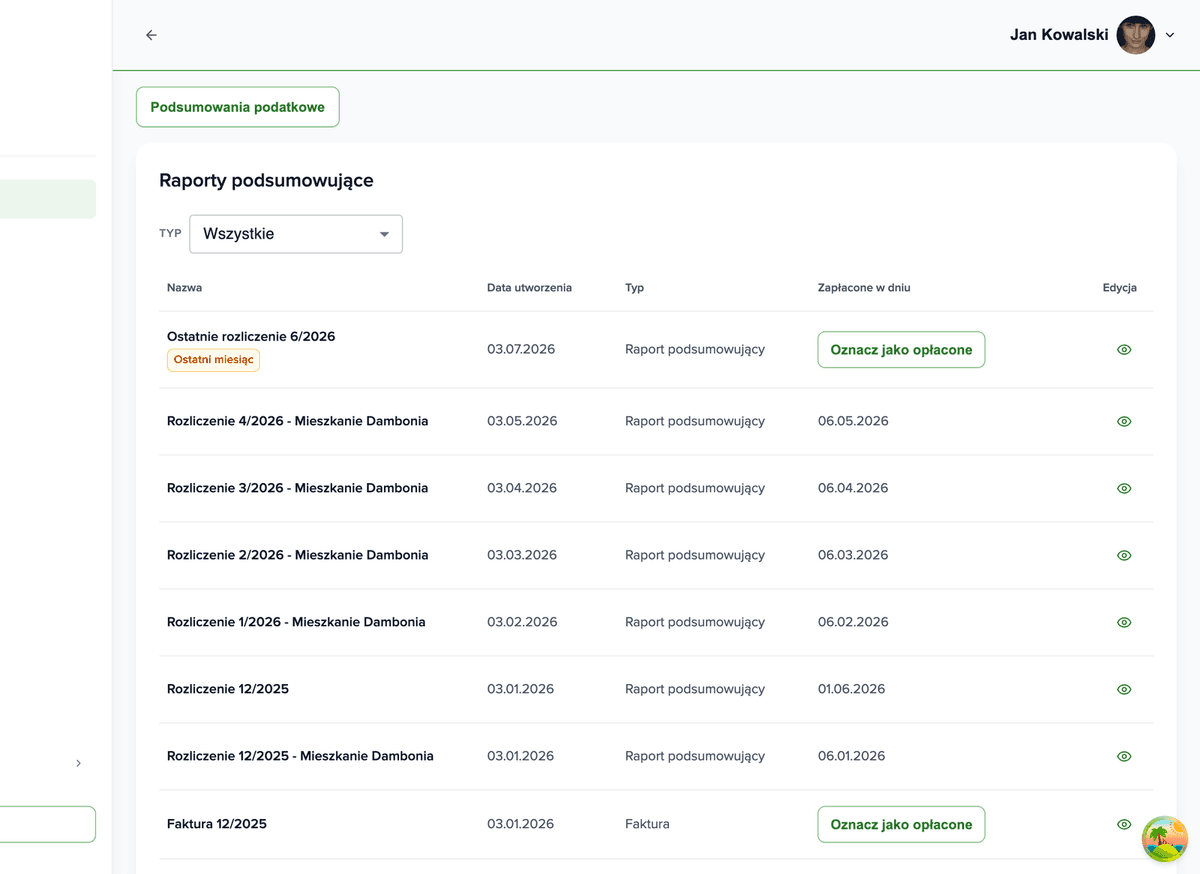Mark Faktura 12/2025 as paid

[901, 824]
